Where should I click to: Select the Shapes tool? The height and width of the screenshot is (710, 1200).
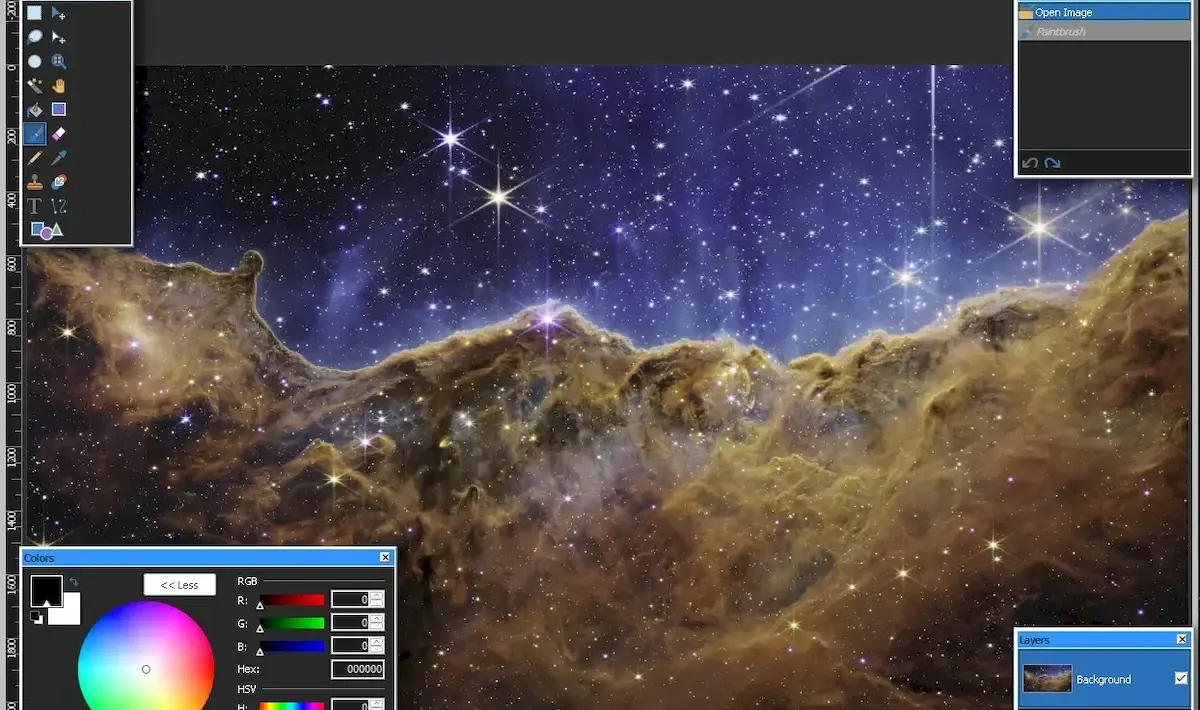pos(47,231)
